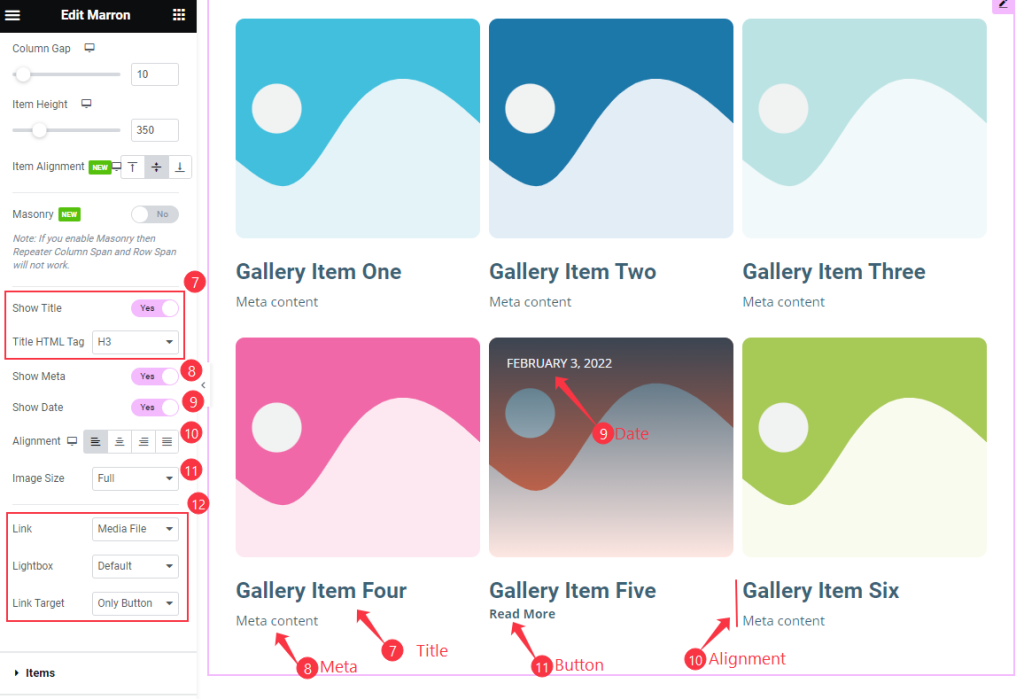Click responsive device icon beside Column Gap
The image size is (1024, 699).
click(x=89, y=48)
